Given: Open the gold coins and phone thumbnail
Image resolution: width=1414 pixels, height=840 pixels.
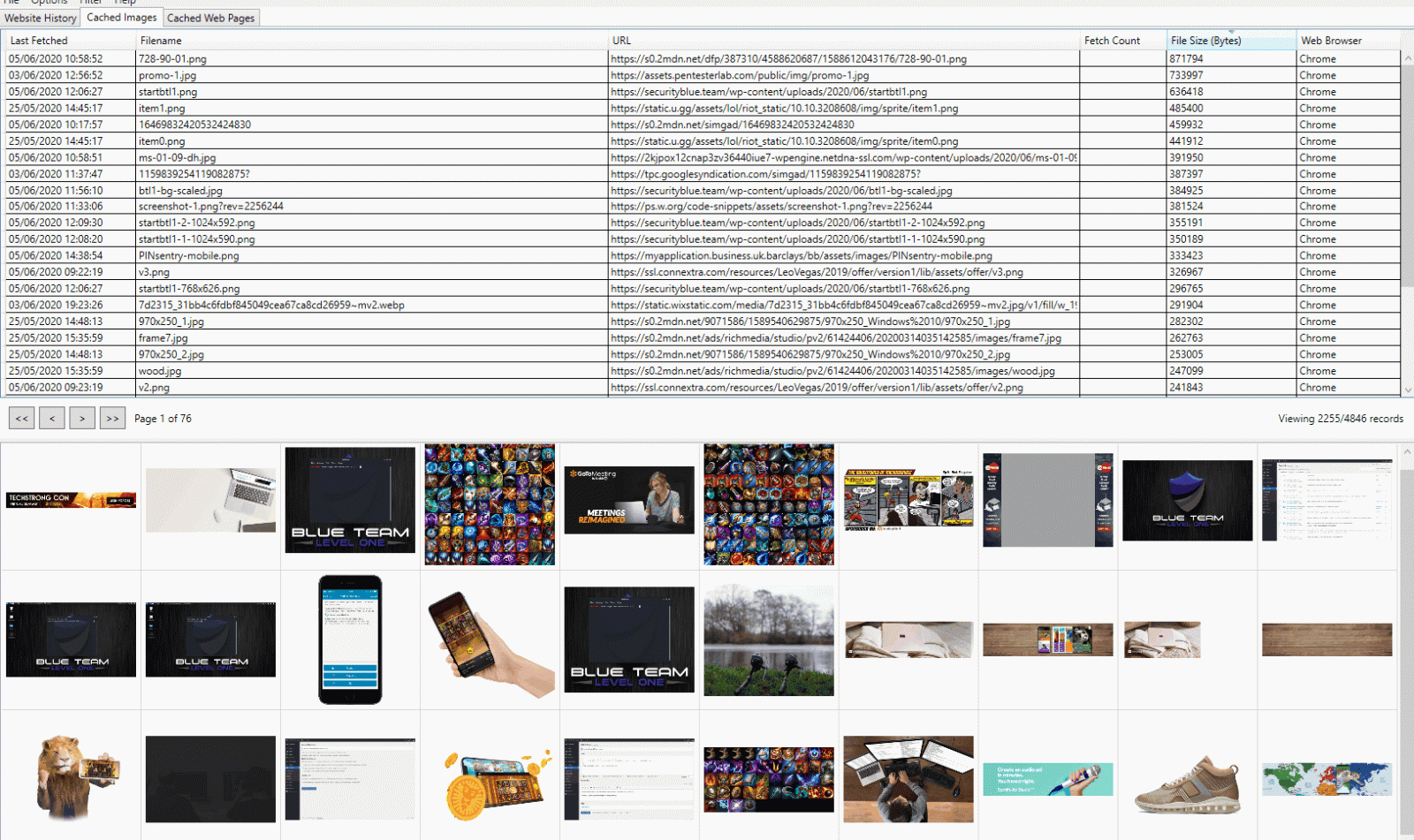Looking at the screenshot, I should [x=497, y=784].
